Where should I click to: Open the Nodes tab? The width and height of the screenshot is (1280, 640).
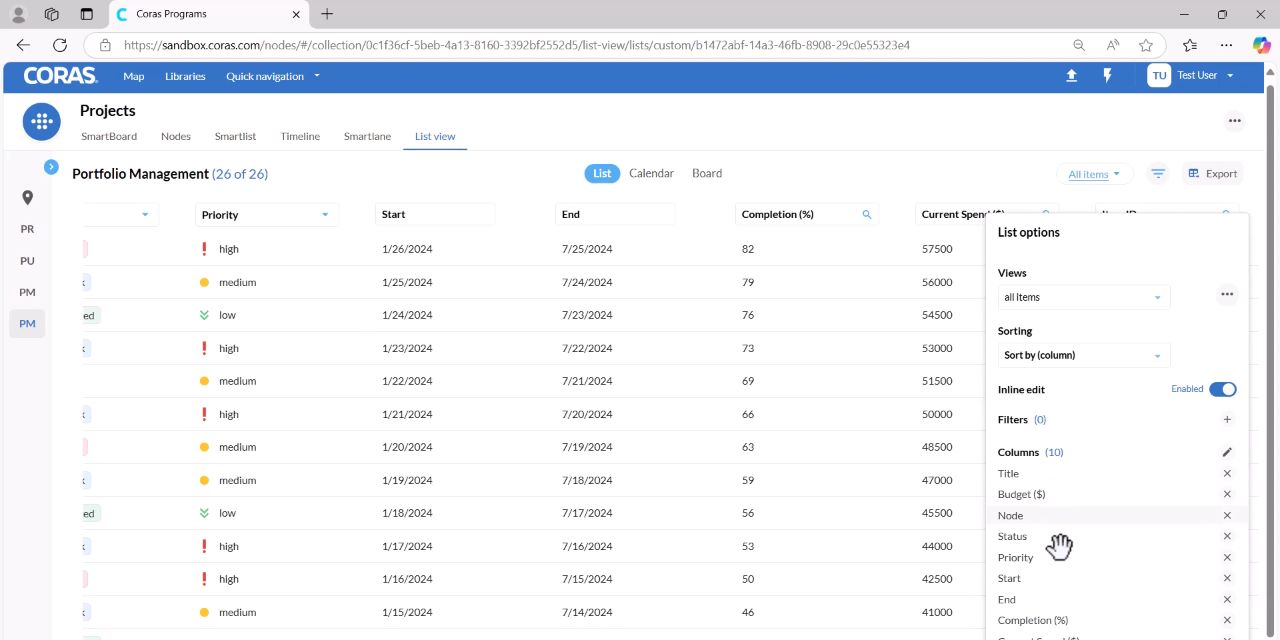pos(176,136)
